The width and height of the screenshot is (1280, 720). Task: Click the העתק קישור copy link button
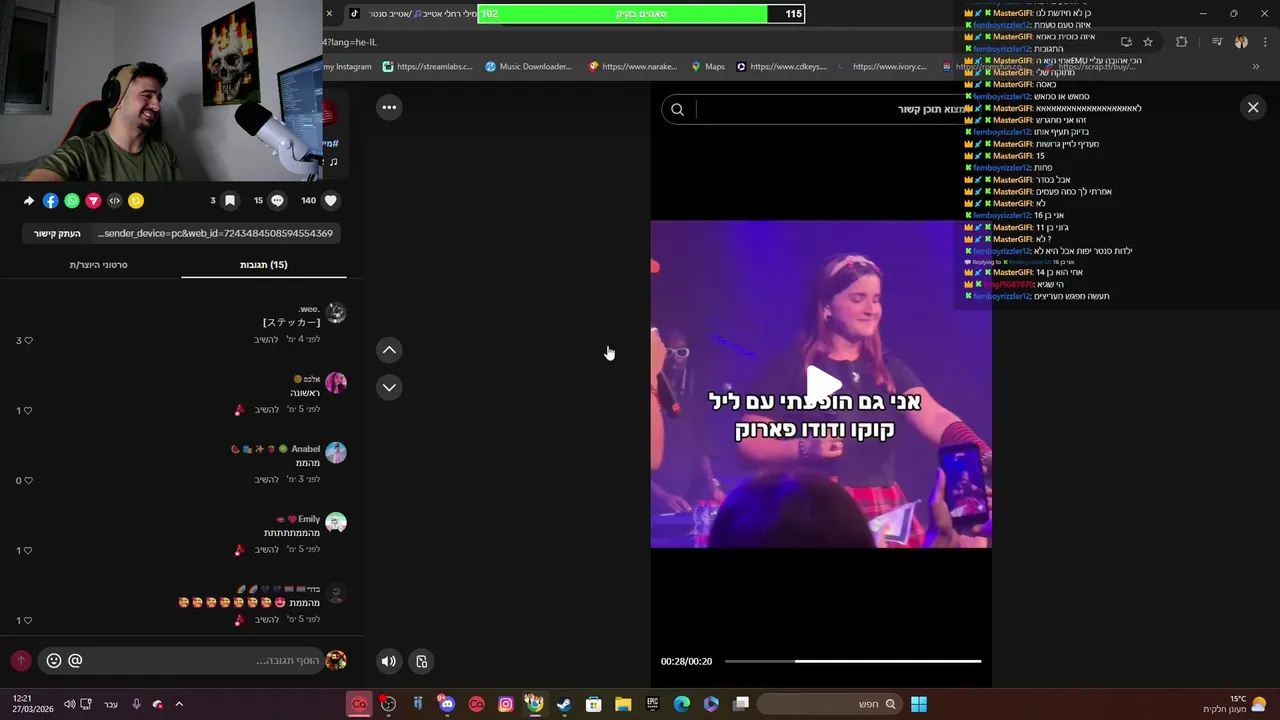click(57, 233)
